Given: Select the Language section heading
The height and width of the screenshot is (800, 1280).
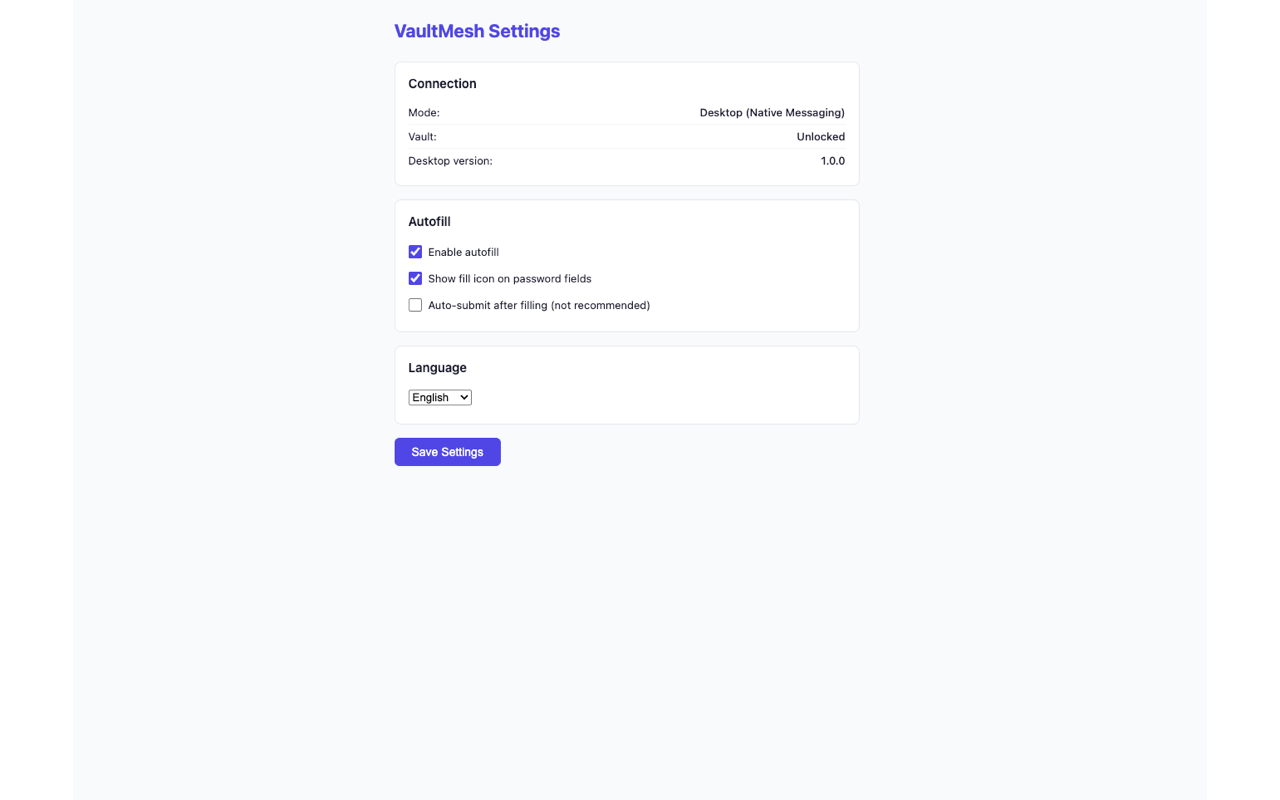Looking at the screenshot, I should pos(437,368).
